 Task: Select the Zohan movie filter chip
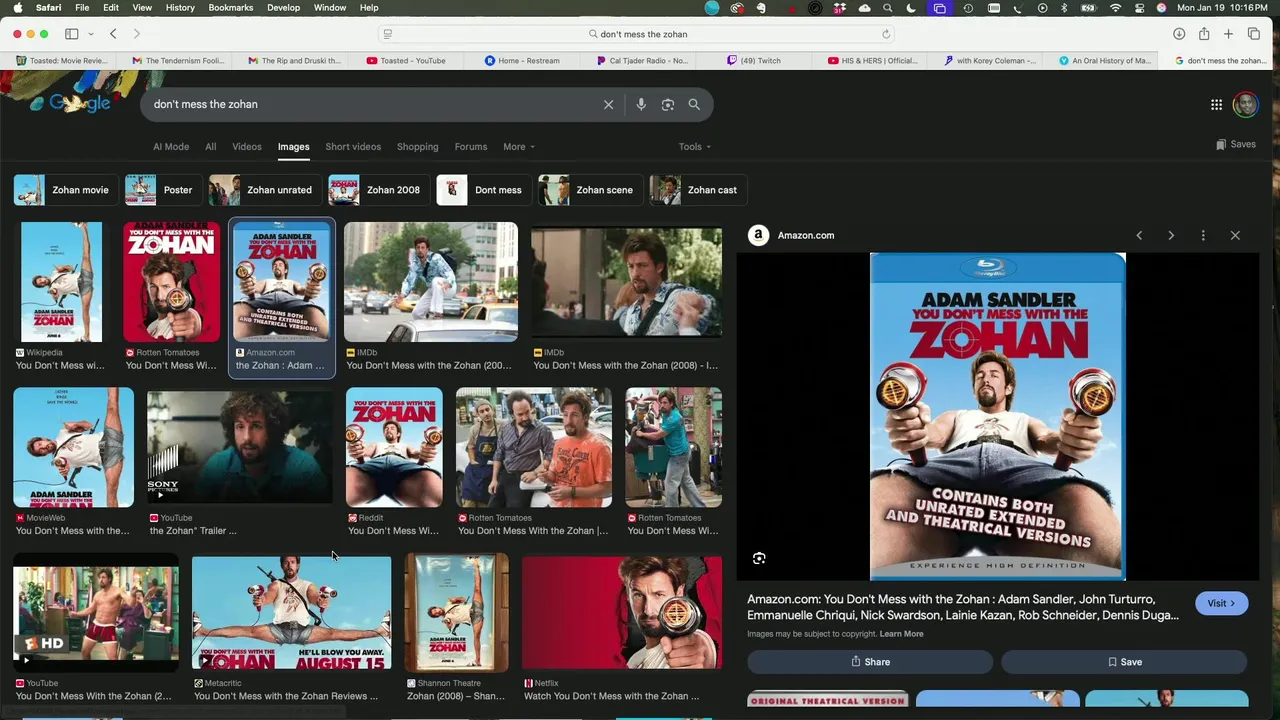tap(66, 190)
